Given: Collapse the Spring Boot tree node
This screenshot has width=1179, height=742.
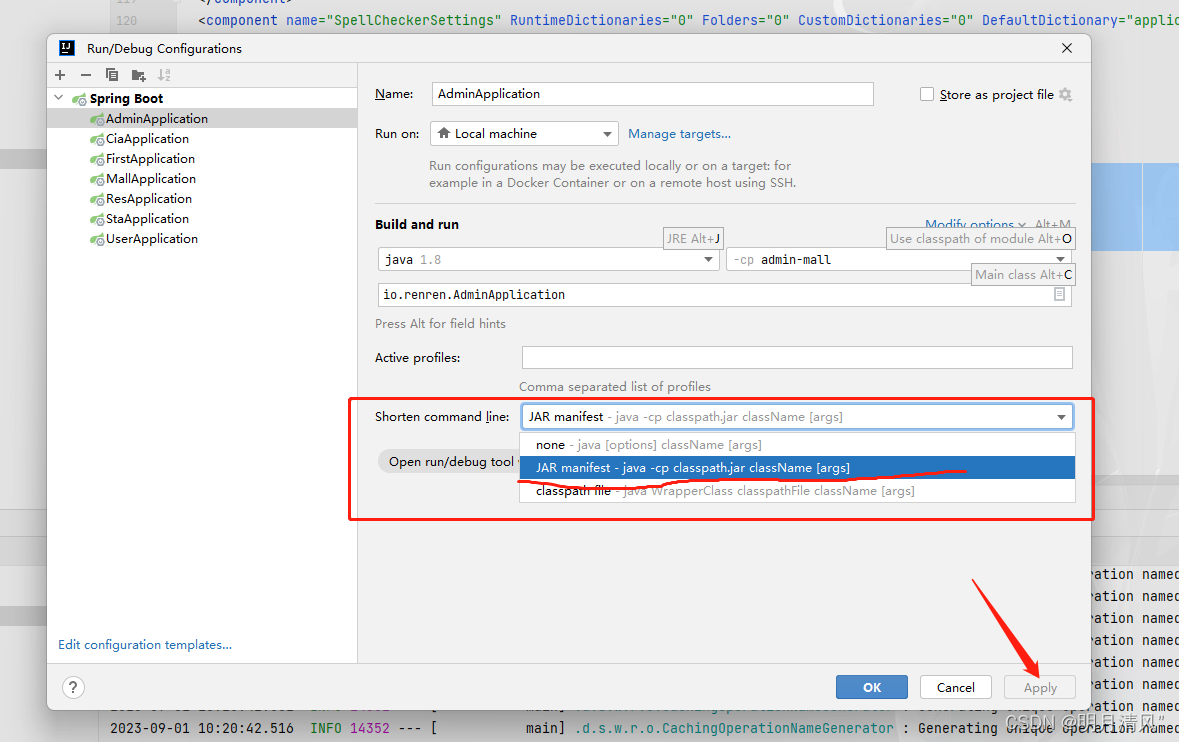Looking at the screenshot, I should coord(58,97).
